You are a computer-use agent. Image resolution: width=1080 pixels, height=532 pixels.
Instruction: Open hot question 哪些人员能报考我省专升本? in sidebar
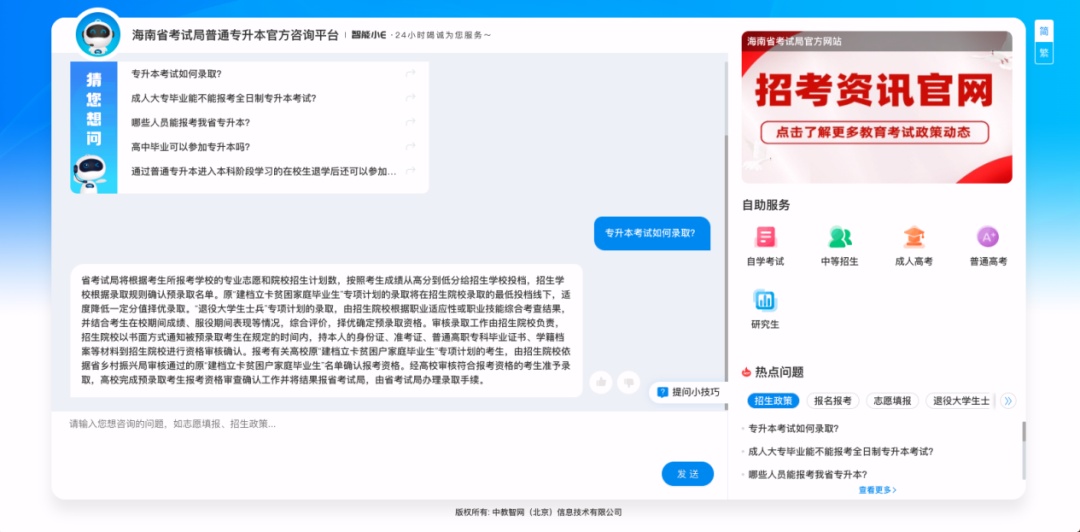click(807, 475)
